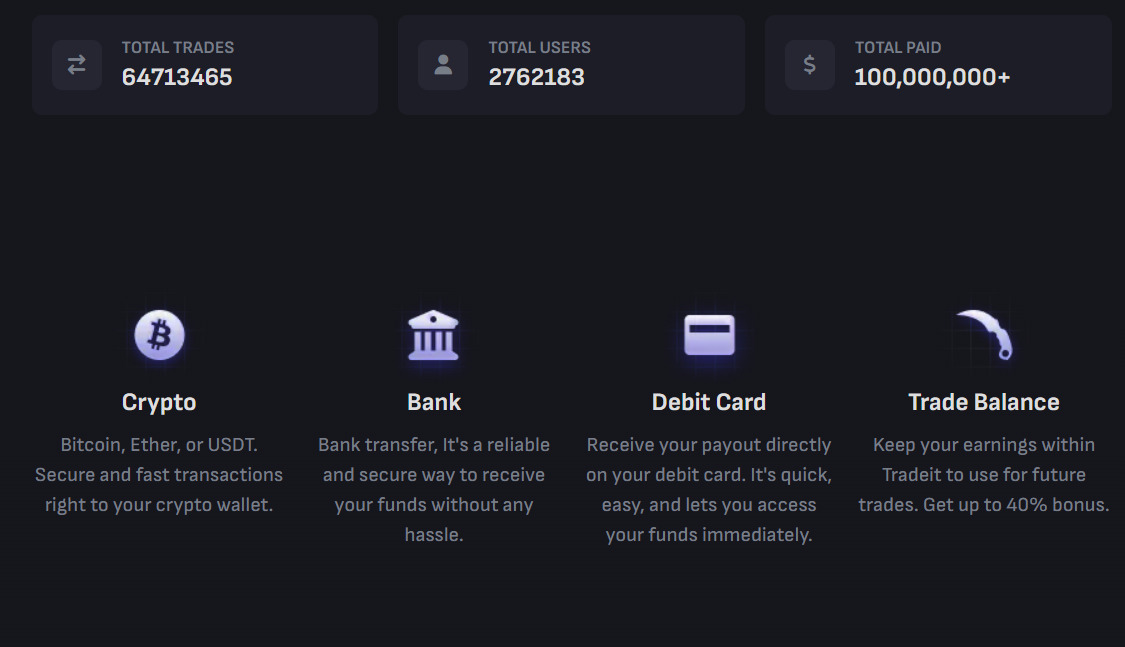Click the trades count 64713465
1125x647 pixels.
point(177,77)
